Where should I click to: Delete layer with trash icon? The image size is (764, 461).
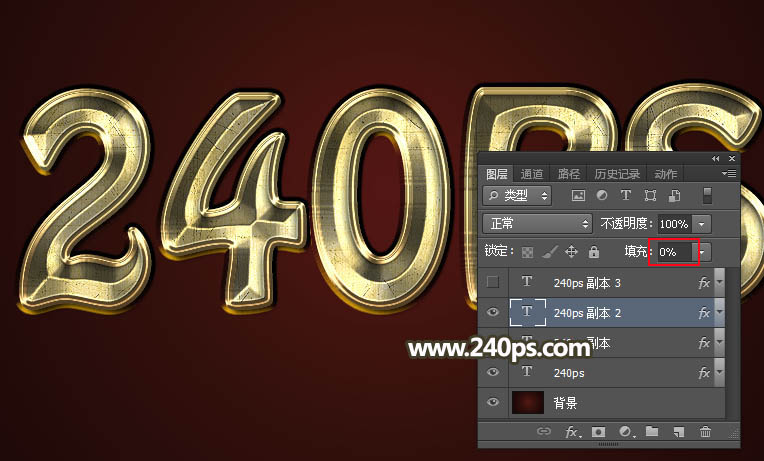tap(705, 431)
